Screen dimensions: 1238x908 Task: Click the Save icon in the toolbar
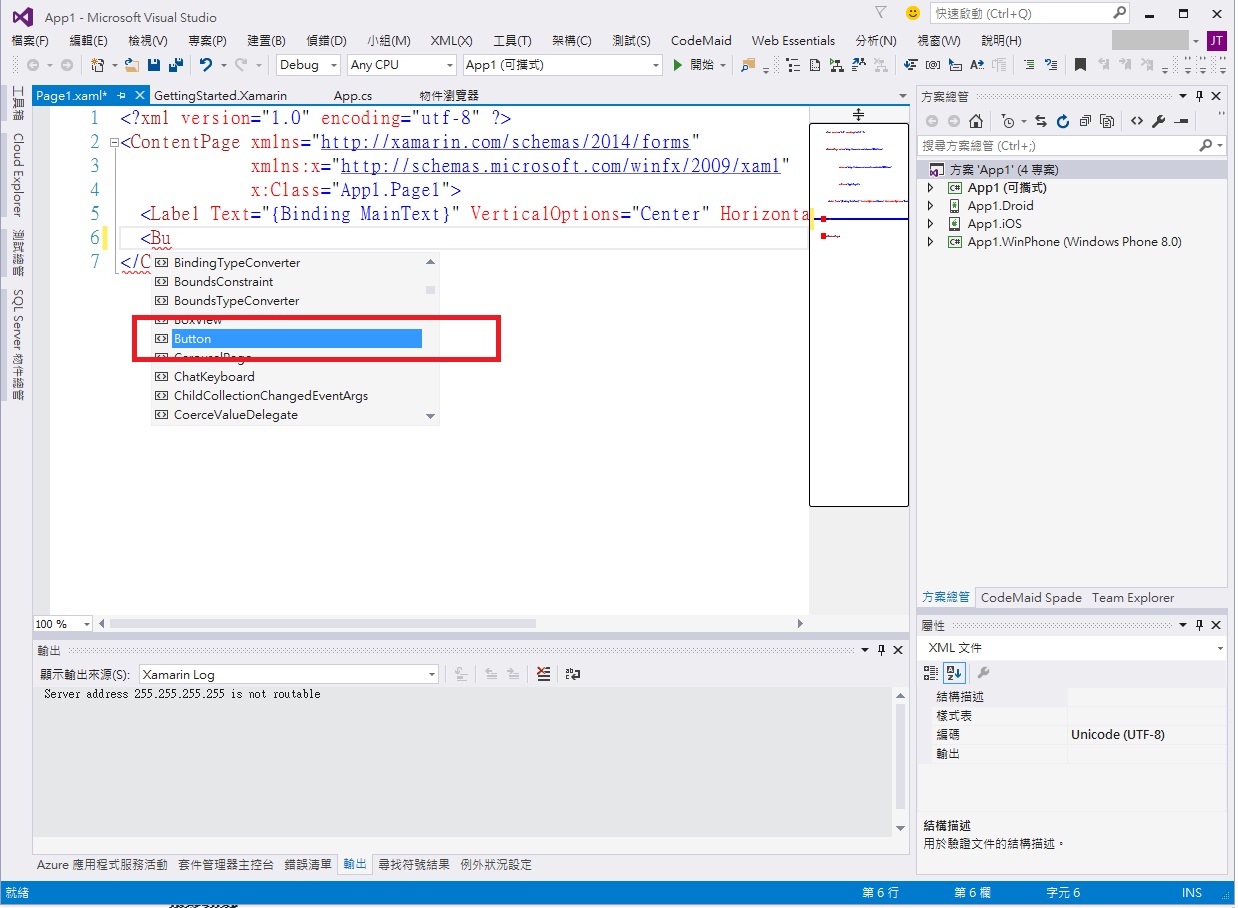pyautogui.click(x=154, y=65)
